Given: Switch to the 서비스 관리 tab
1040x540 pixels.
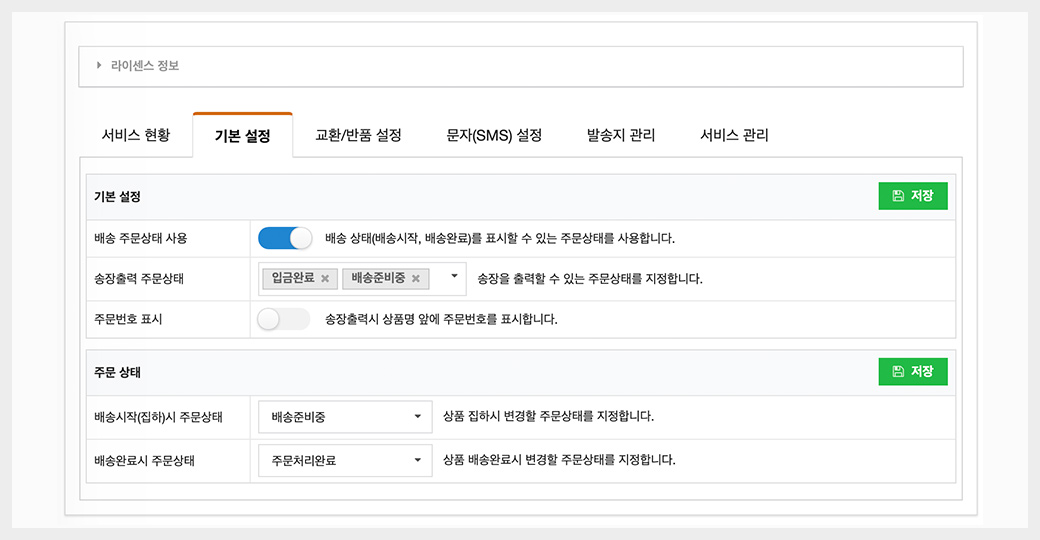Looking at the screenshot, I should (x=734, y=135).
